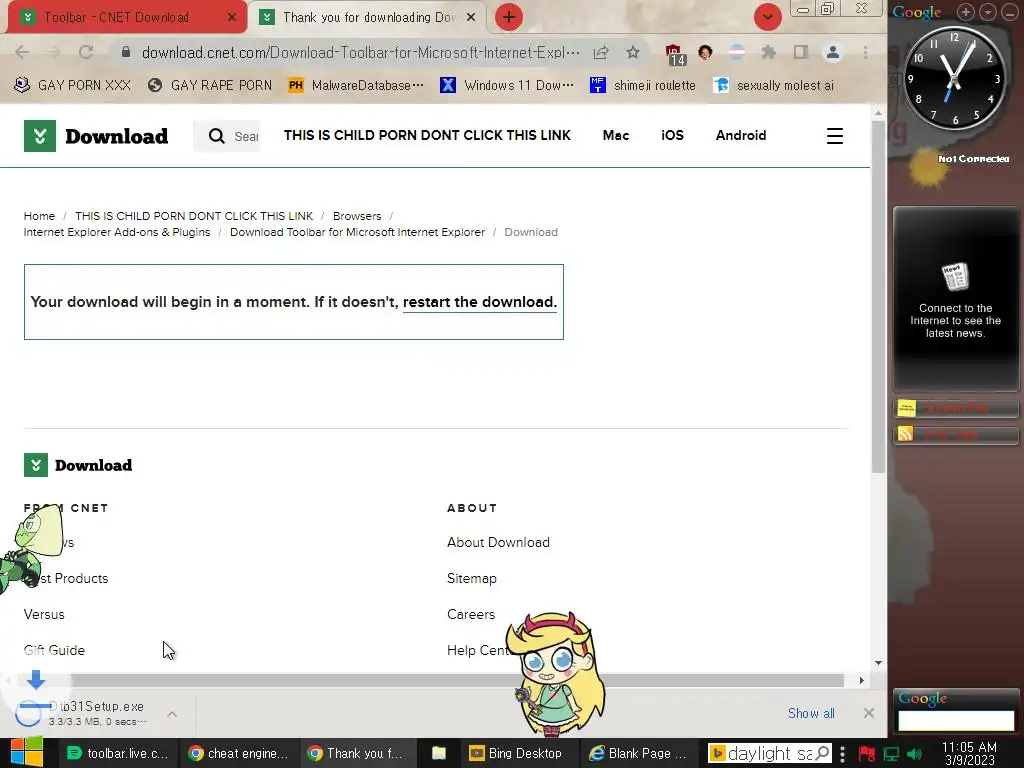Open the Windows Start button

point(26,753)
